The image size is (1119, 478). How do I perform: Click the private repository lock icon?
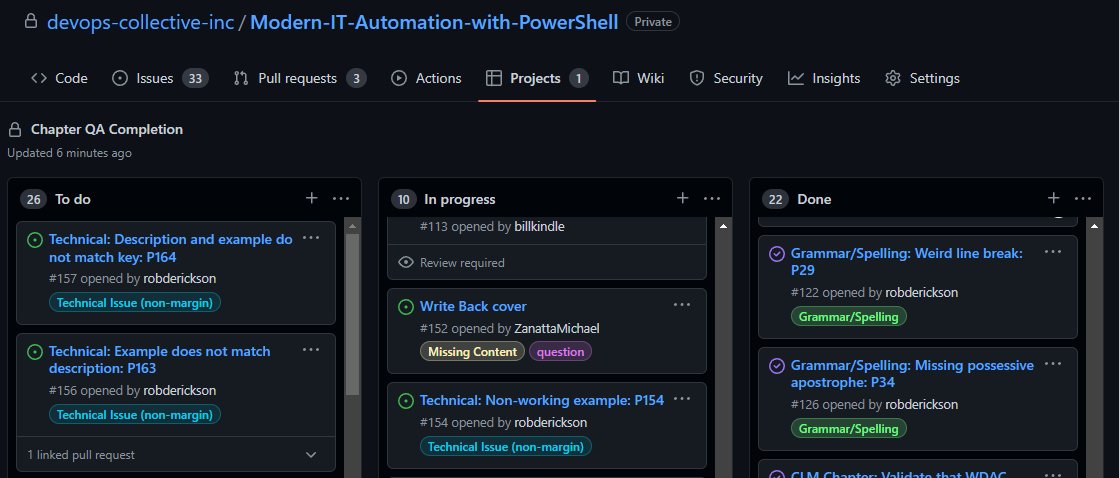[31, 21]
